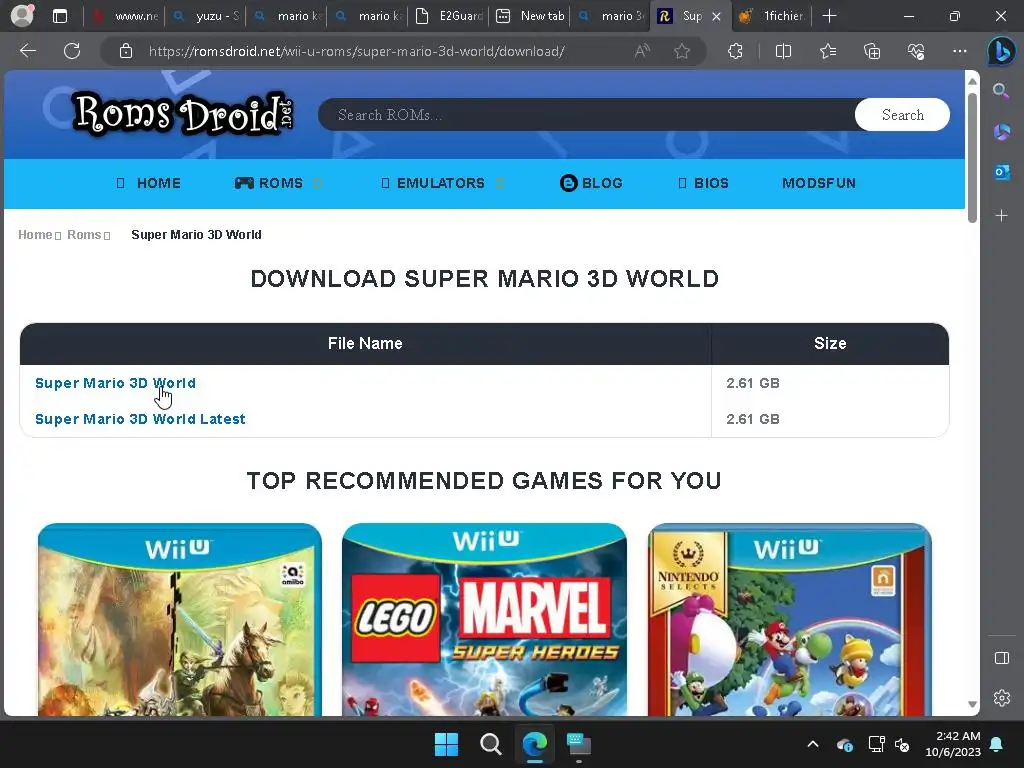Click the page vertical scrollbar thumb
The image size is (1024, 768).
point(972,157)
